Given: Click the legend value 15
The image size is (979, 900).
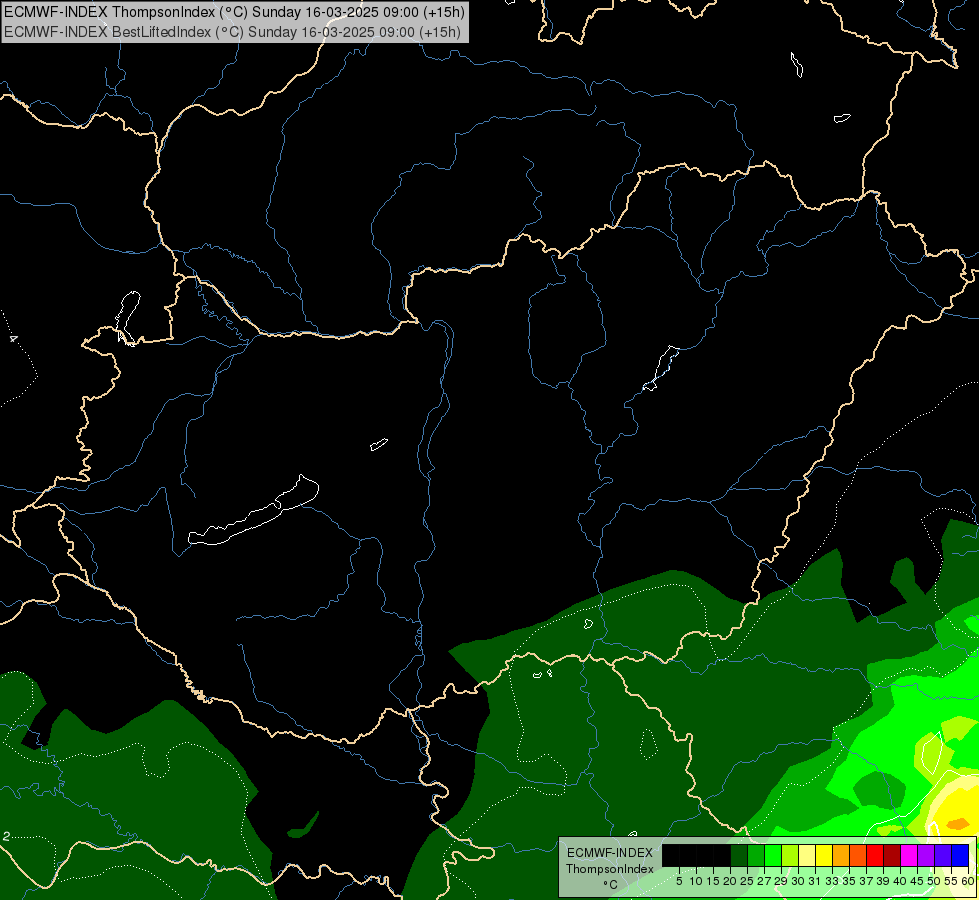Looking at the screenshot, I should (712, 881).
